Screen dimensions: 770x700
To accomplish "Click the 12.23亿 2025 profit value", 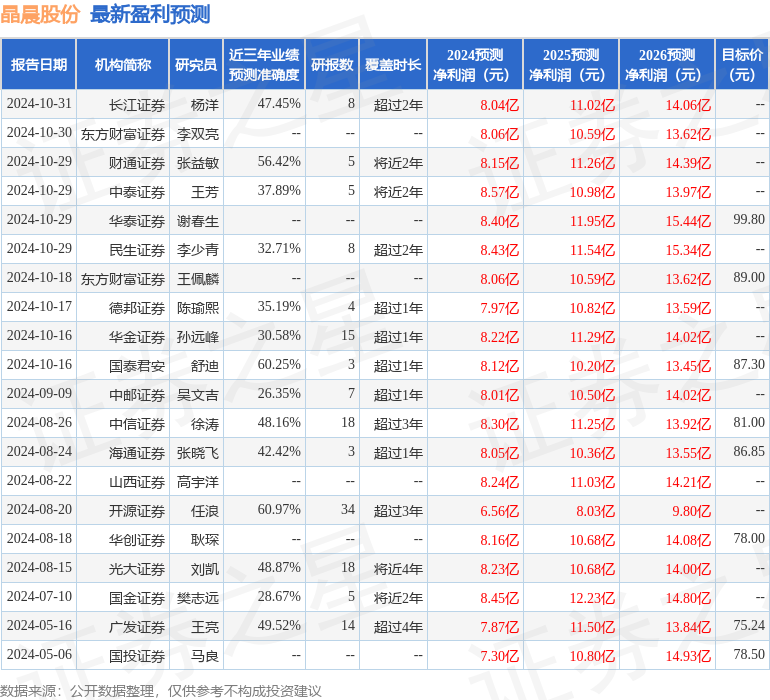I will tap(592, 597).
